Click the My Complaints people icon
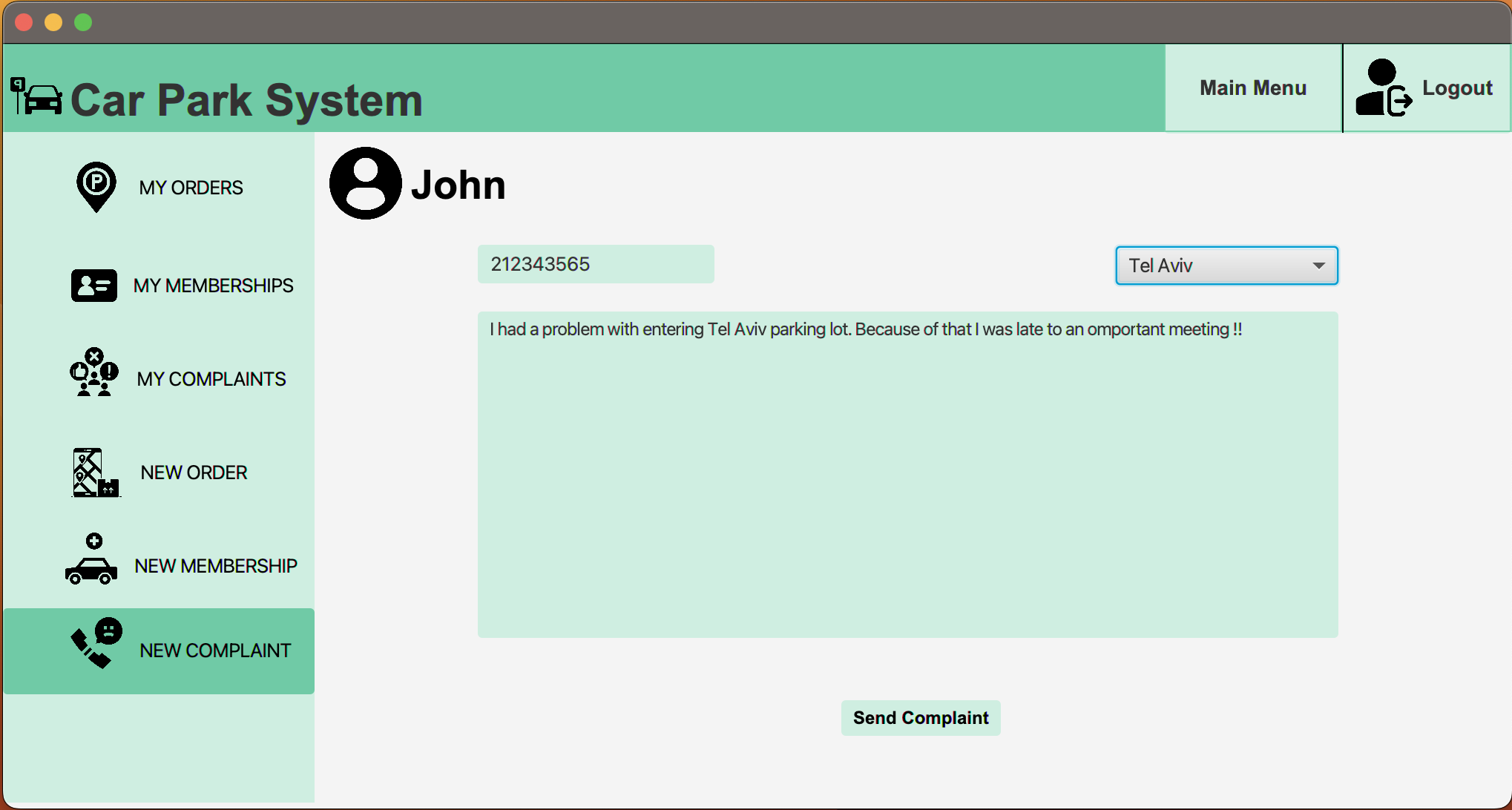The image size is (1512, 810). click(94, 372)
